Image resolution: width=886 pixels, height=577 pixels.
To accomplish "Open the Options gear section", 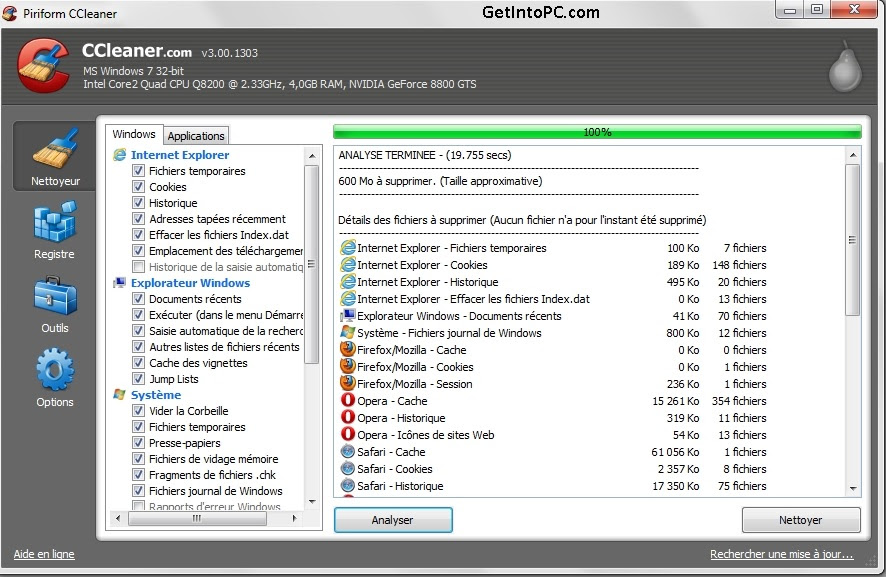I will [x=55, y=378].
